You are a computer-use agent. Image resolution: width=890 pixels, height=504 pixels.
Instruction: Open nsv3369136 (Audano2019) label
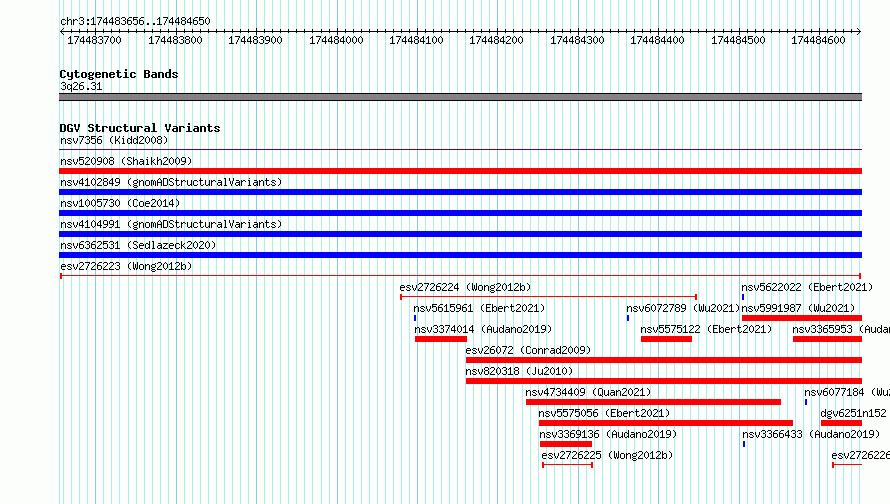pyautogui.click(x=608, y=434)
